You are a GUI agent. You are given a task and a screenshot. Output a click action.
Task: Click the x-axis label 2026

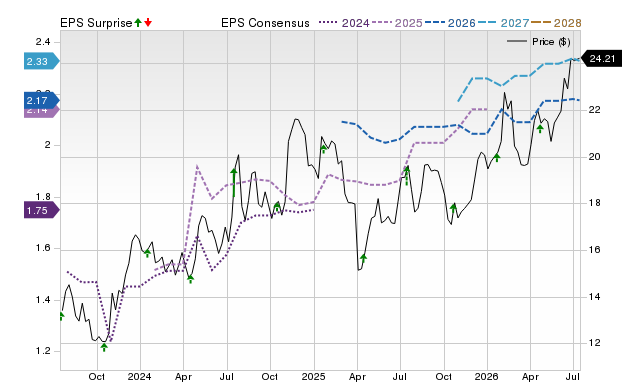(486, 376)
